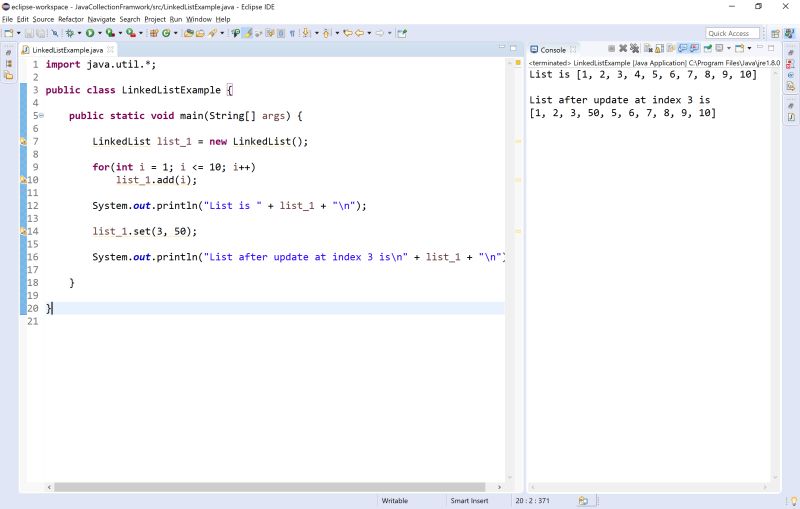Viewport: 800px width, 509px height.
Task: Click the New Java Class icon
Action: point(166,33)
